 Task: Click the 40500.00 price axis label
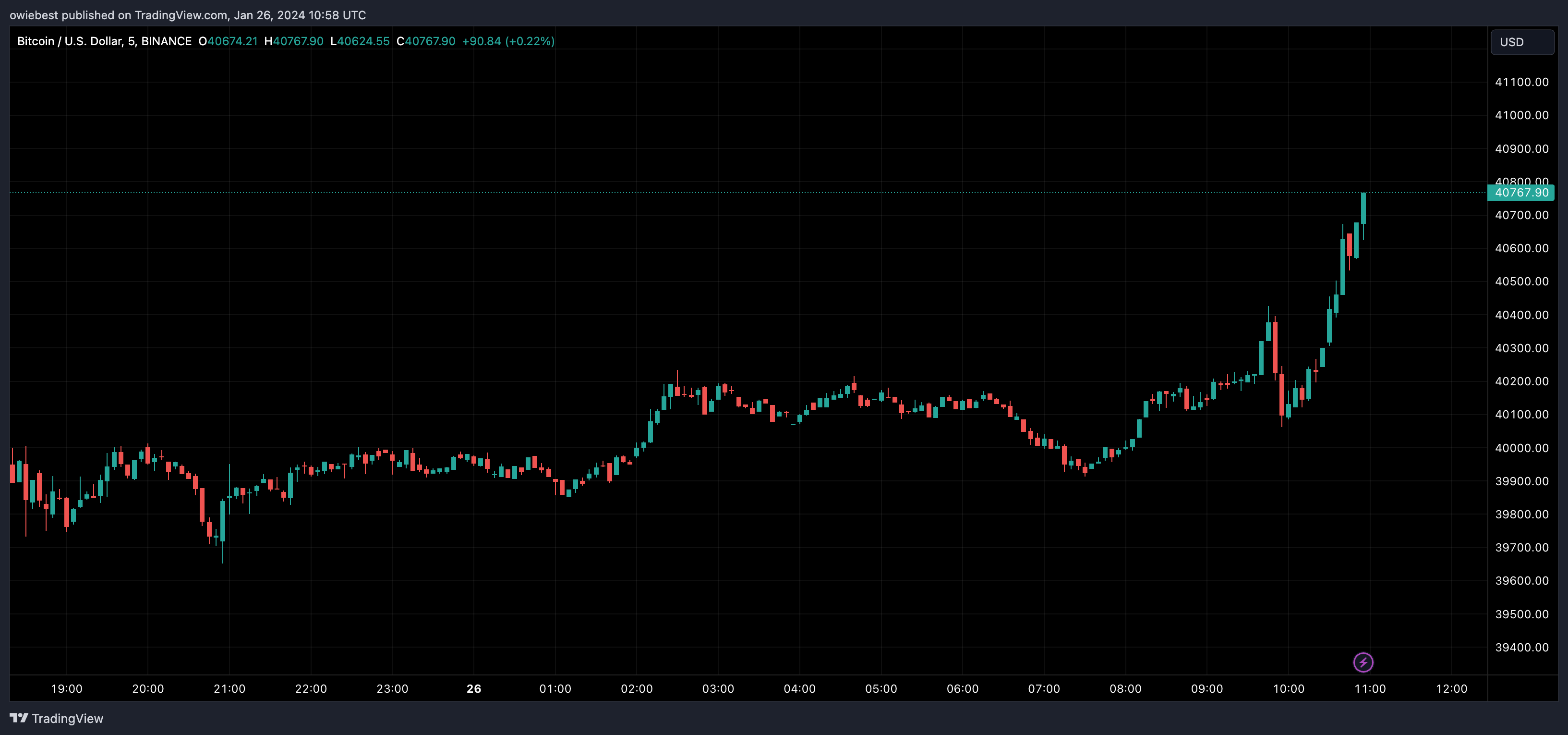(1522, 282)
